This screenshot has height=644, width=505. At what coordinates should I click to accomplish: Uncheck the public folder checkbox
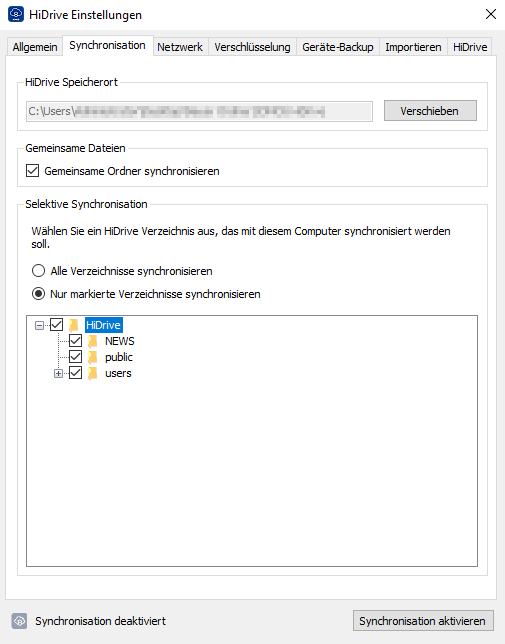click(76, 357)
